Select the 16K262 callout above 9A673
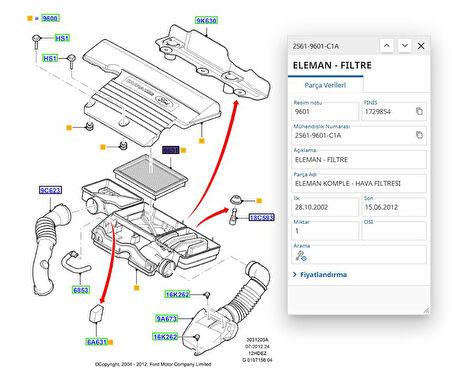This screenshot has width=452, height=380. click(178, 294)
